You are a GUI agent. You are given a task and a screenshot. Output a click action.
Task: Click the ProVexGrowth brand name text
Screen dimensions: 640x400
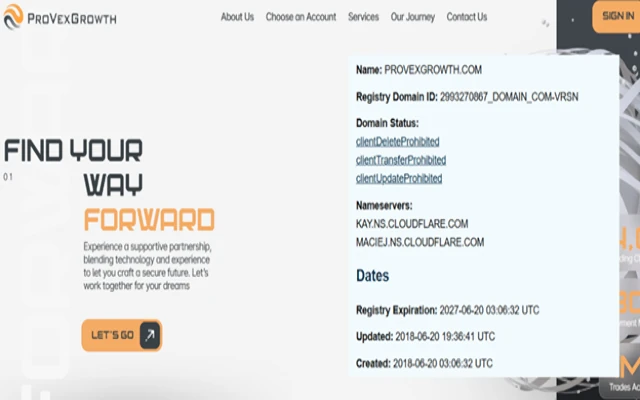[74, 18]
